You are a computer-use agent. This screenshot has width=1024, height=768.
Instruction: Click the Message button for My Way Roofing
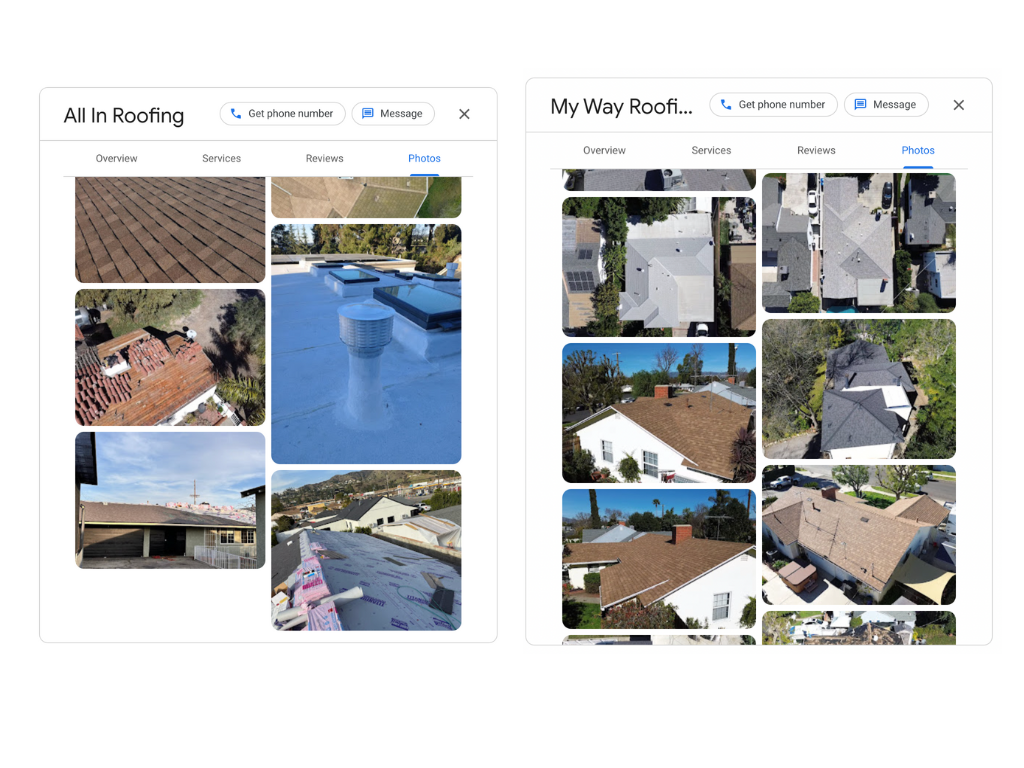pos(886,104)
